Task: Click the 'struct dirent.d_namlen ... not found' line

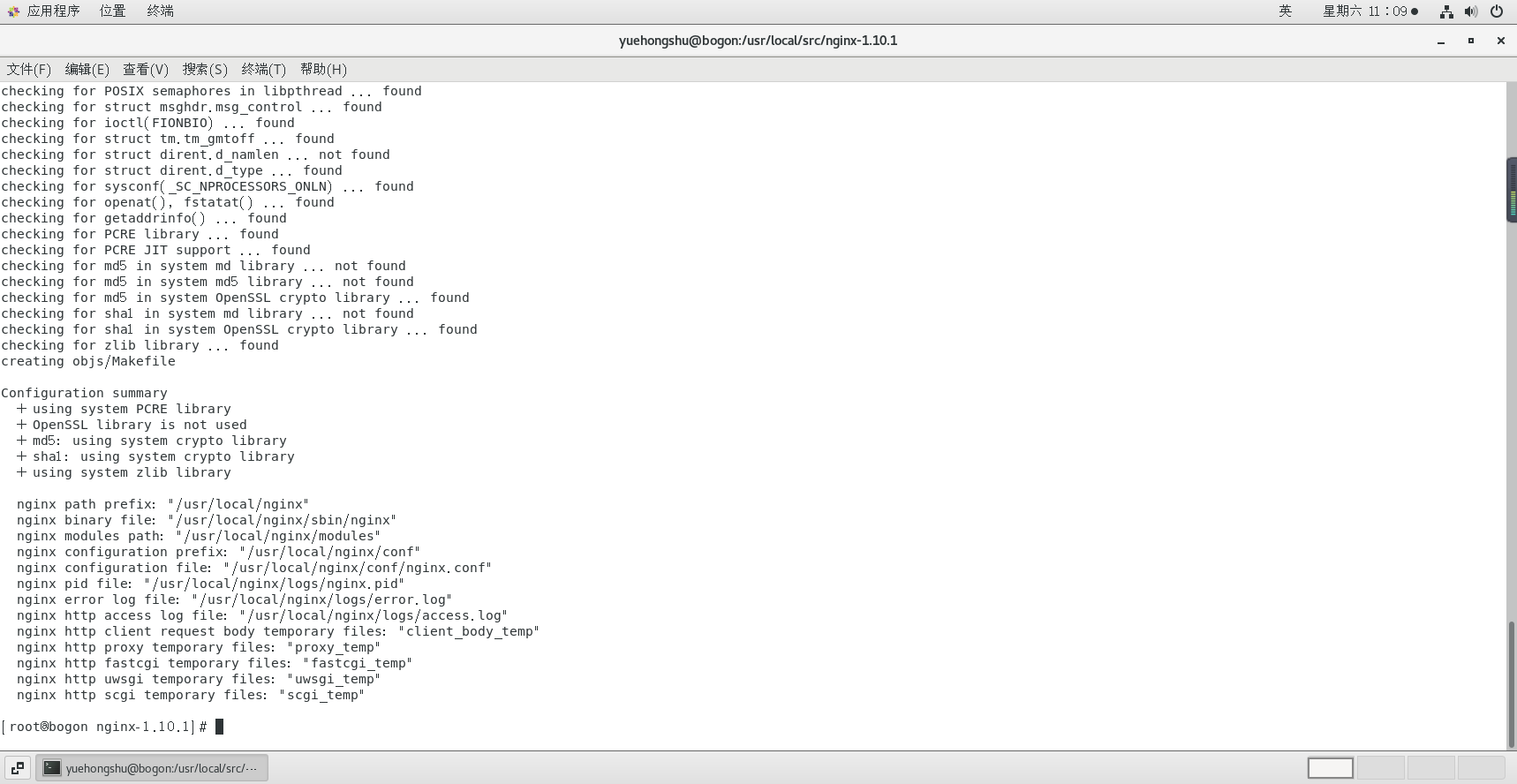Action: 195,155
